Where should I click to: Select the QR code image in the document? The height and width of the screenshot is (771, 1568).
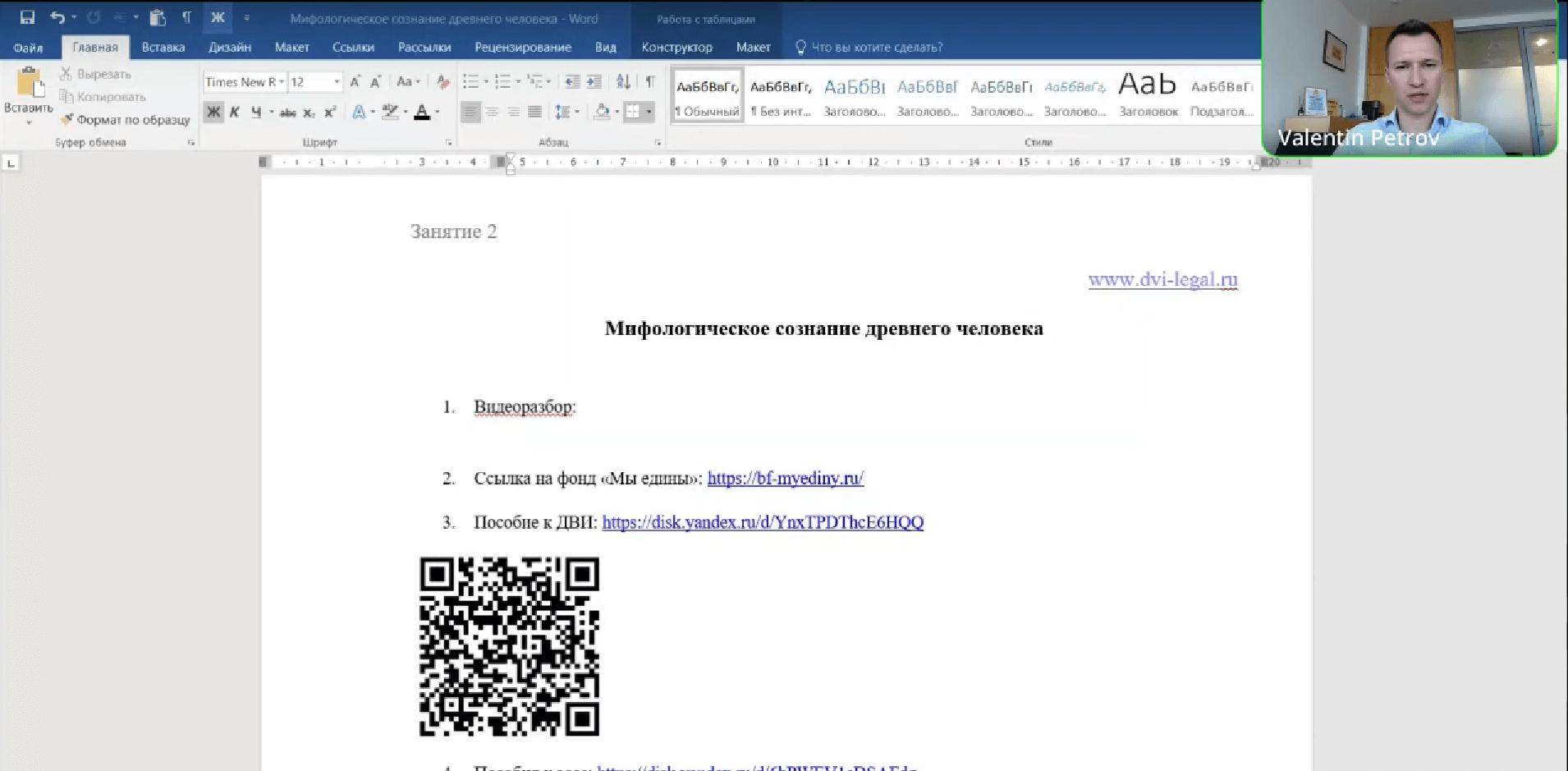pos(509,645)
